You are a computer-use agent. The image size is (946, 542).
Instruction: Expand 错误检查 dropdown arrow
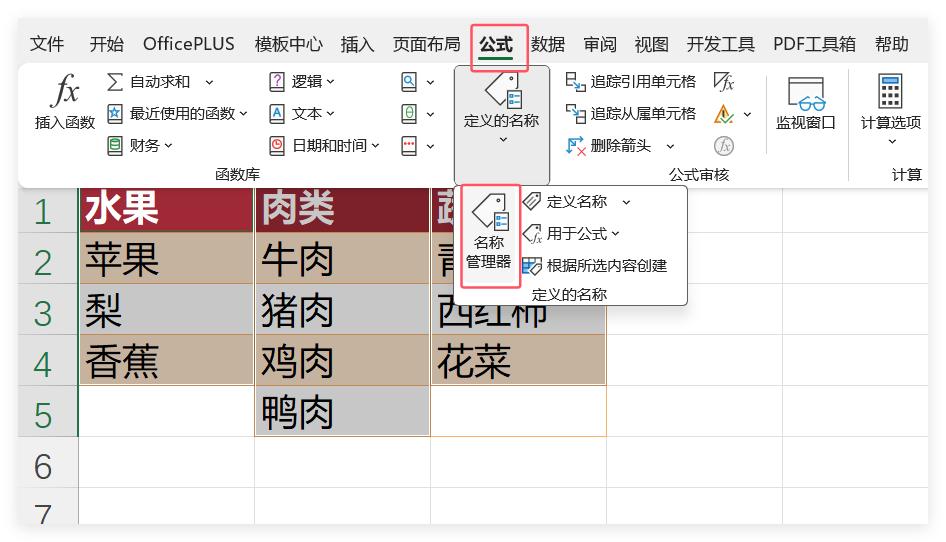748,114
